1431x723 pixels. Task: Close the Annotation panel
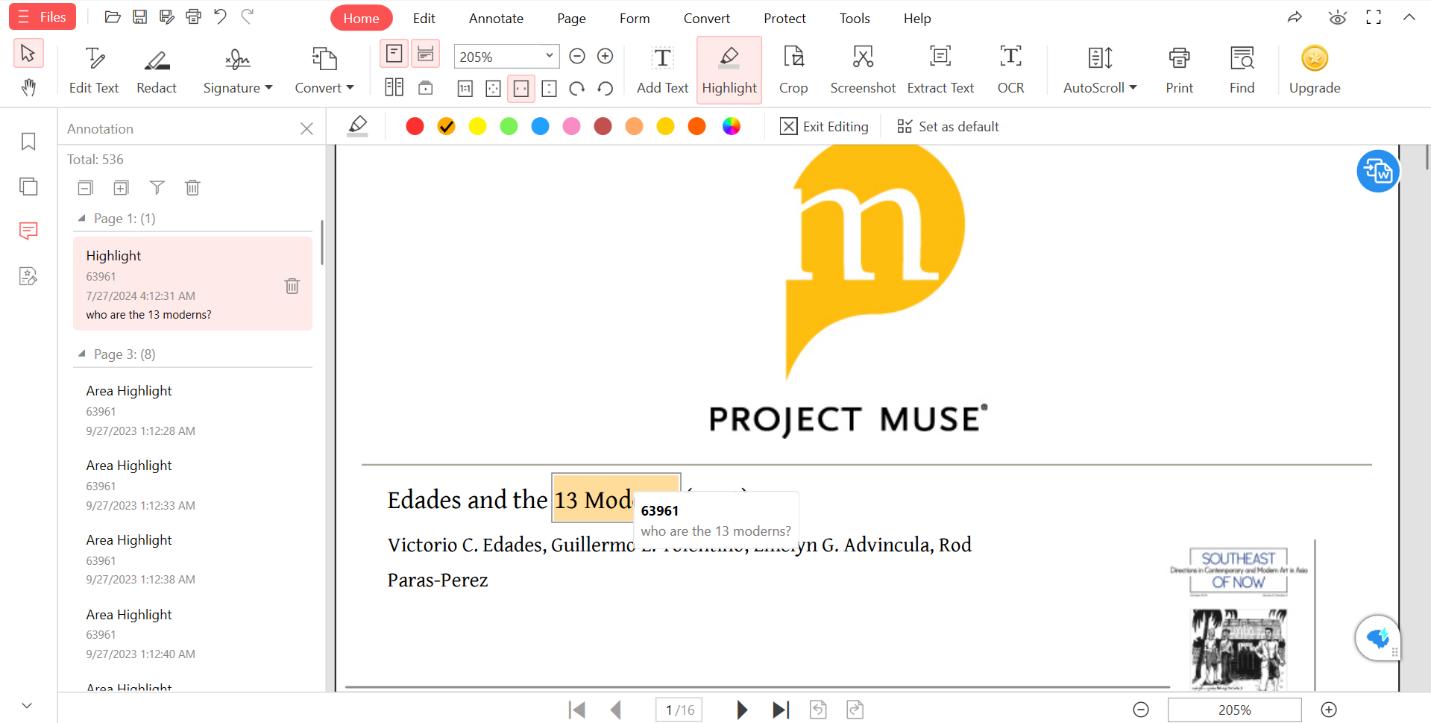click(x=306, y=128)
